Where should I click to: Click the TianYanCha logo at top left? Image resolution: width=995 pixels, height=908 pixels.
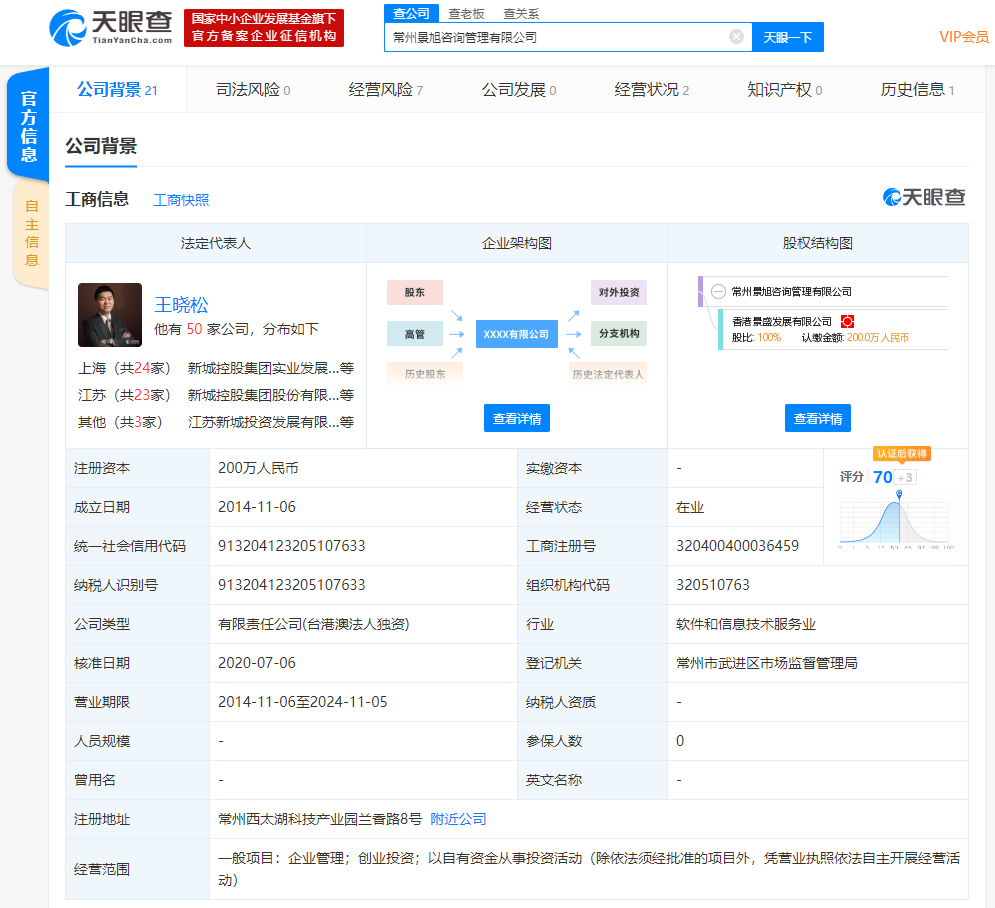point(110,27)
